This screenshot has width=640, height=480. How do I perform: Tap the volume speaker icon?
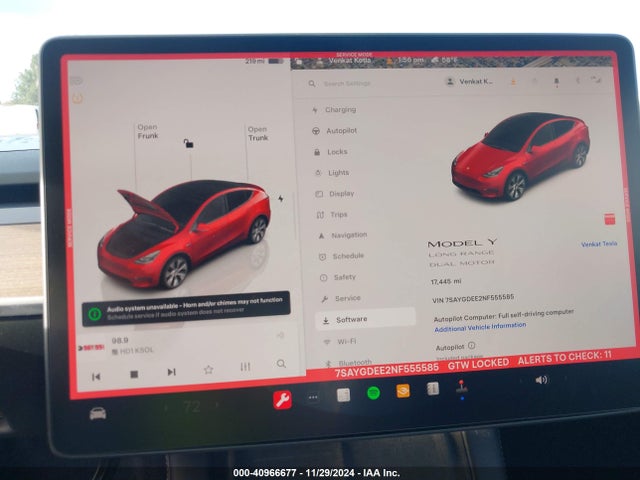pos(542,380)
